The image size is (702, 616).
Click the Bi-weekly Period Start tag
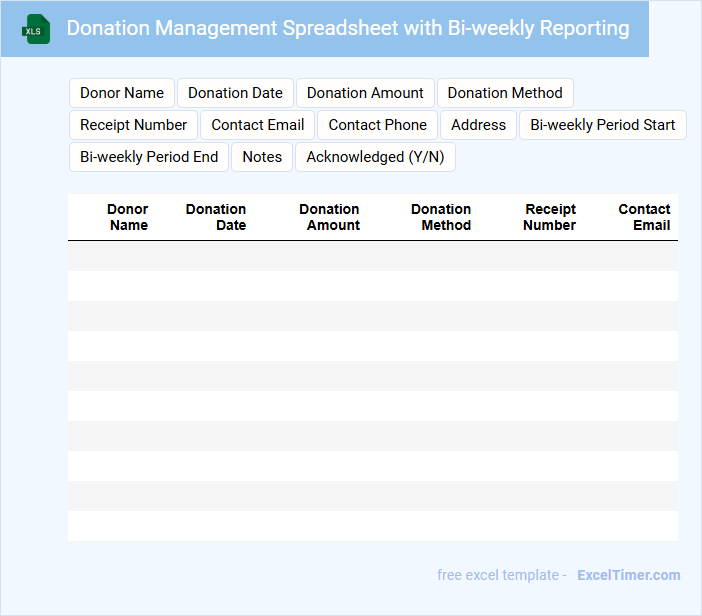[603, 125]
